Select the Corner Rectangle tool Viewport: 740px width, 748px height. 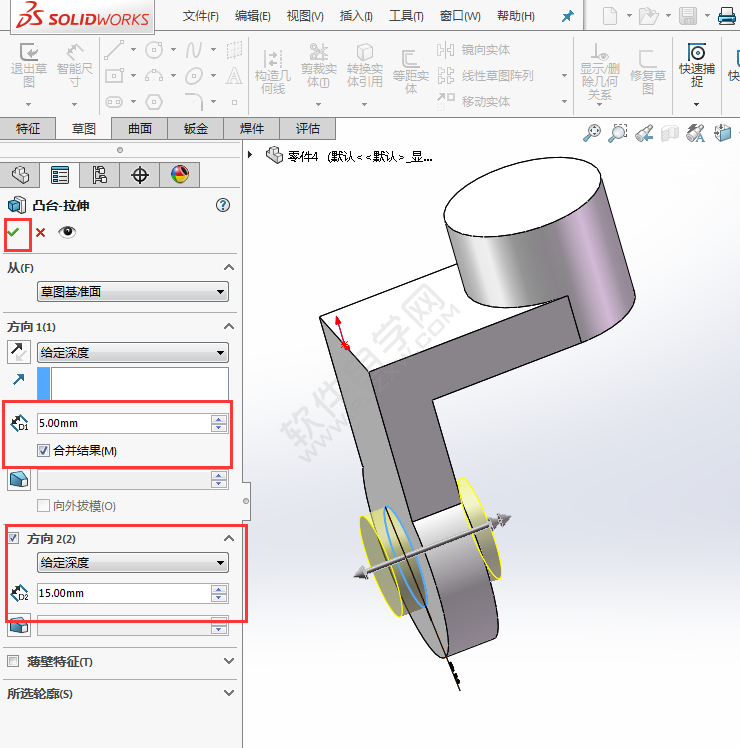coord(115,75)
